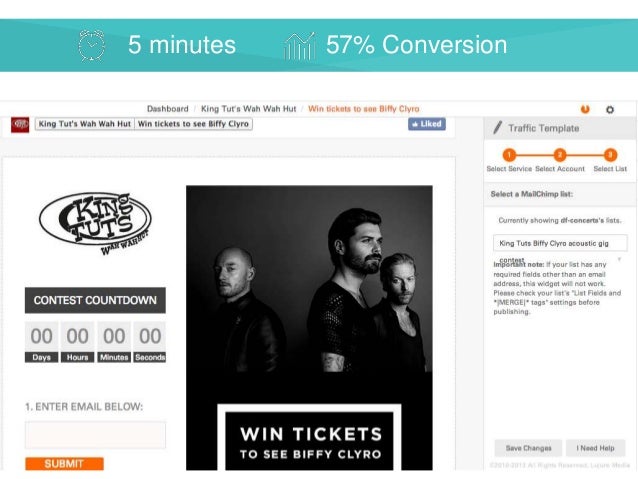Click the orange power icon in header
This screenshot has height=479, width=638.
click(585, 109)
